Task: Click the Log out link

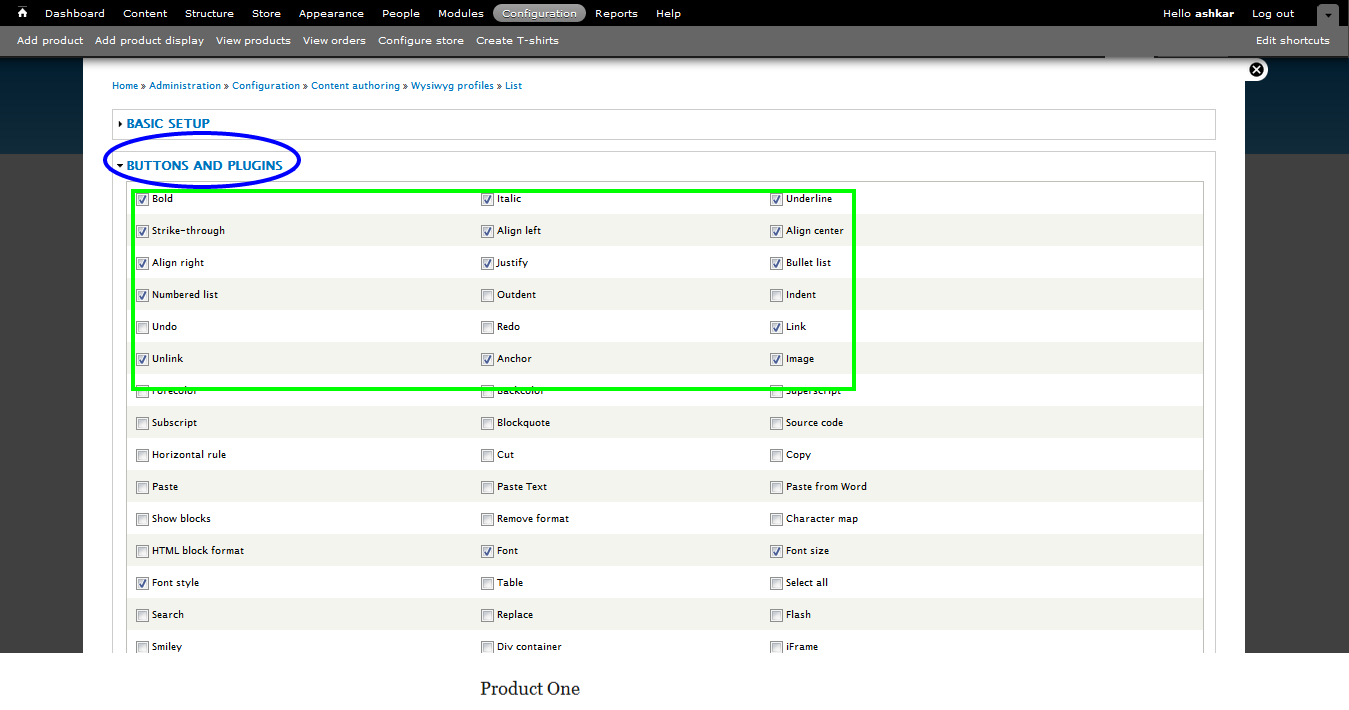Action: click(x=1272, y=13)
